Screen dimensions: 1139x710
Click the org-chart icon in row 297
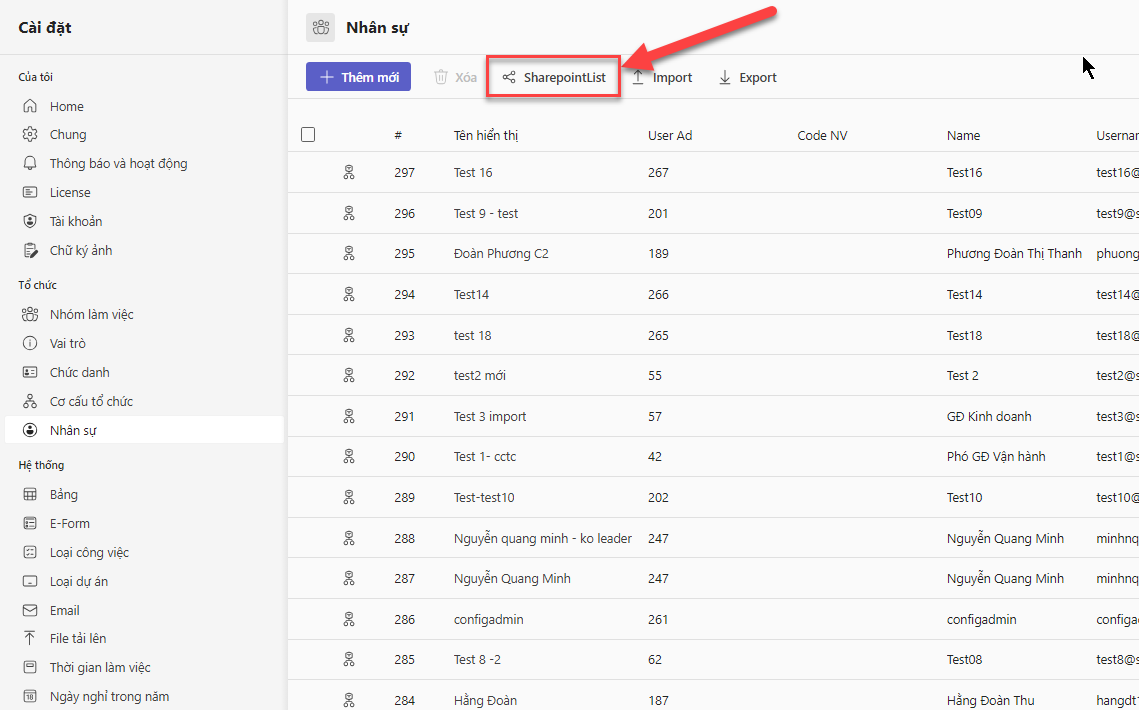[349, 173]
